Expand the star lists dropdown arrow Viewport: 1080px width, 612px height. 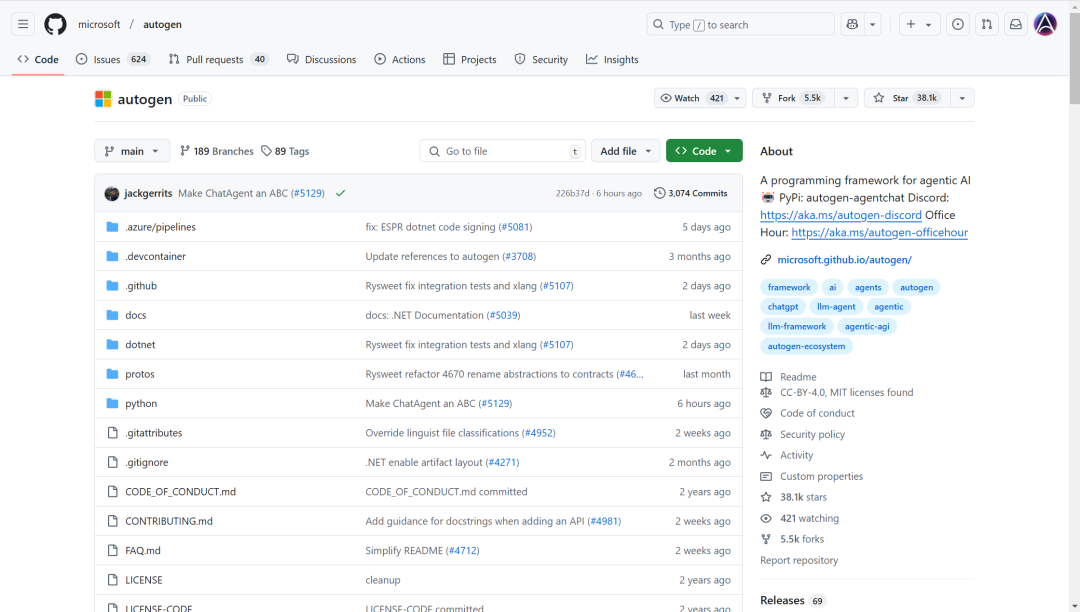[x=962, y=98]
